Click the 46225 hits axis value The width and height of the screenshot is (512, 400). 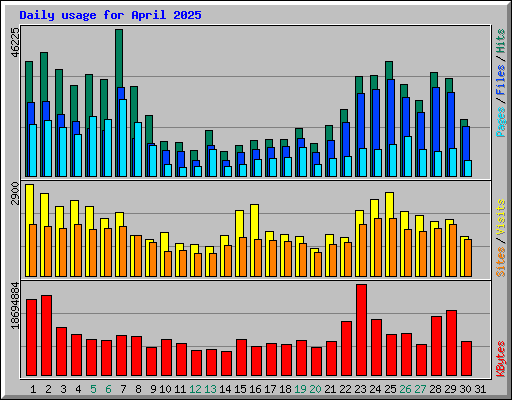tap(15, 42)
